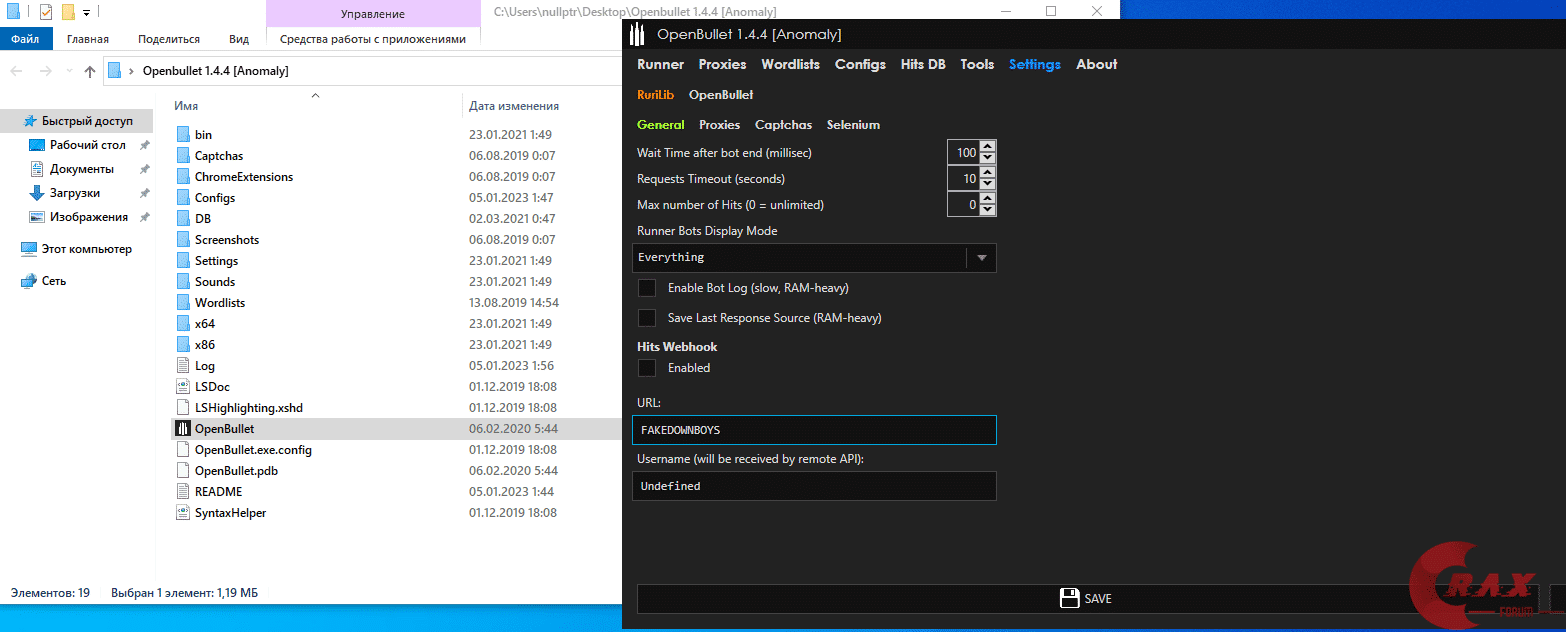Decrease Wait Time after bot end

click(988, 158)
